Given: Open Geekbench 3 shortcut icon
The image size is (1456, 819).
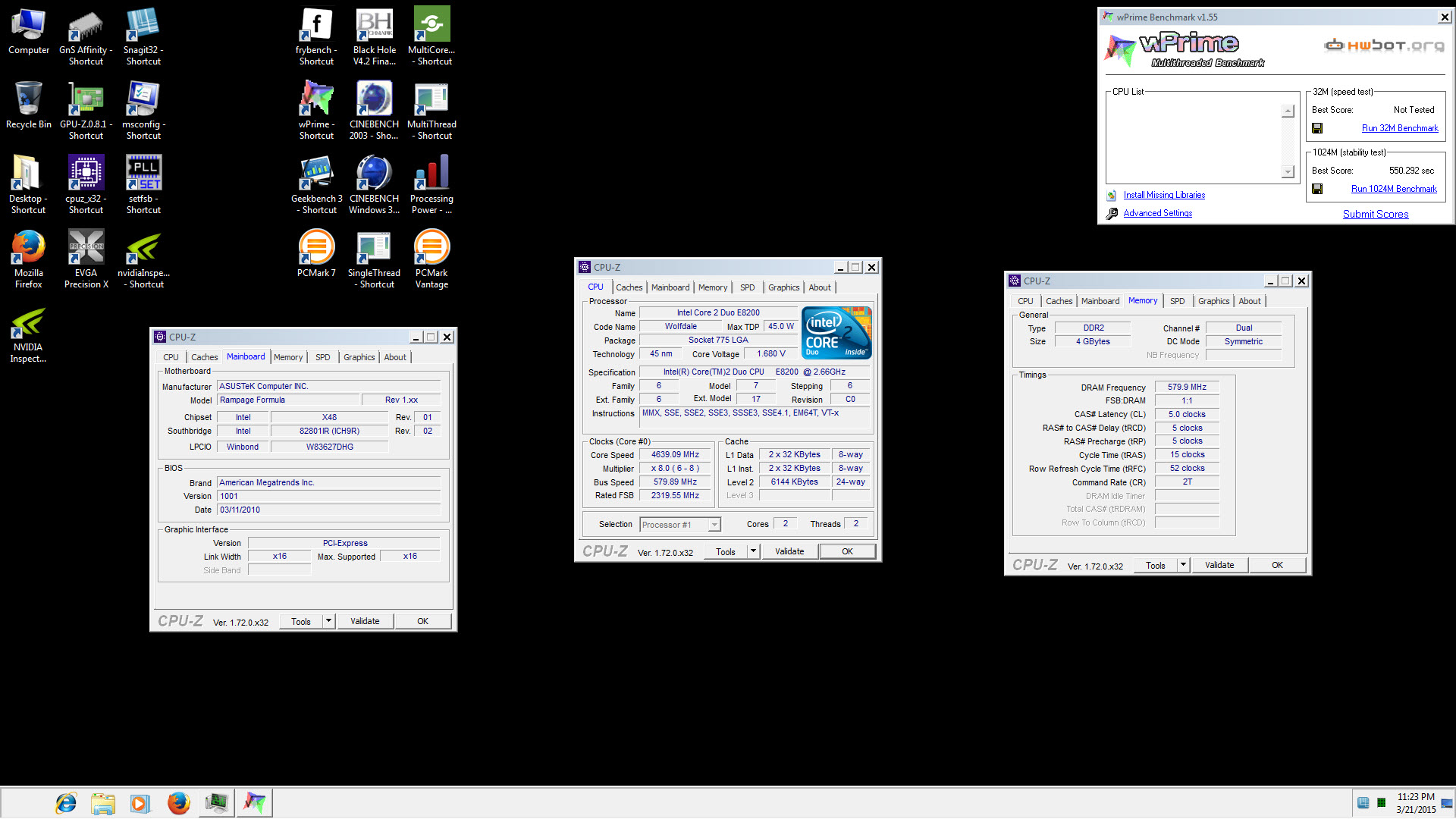Looking at the screenshot, I should click(x=316, y=185).
